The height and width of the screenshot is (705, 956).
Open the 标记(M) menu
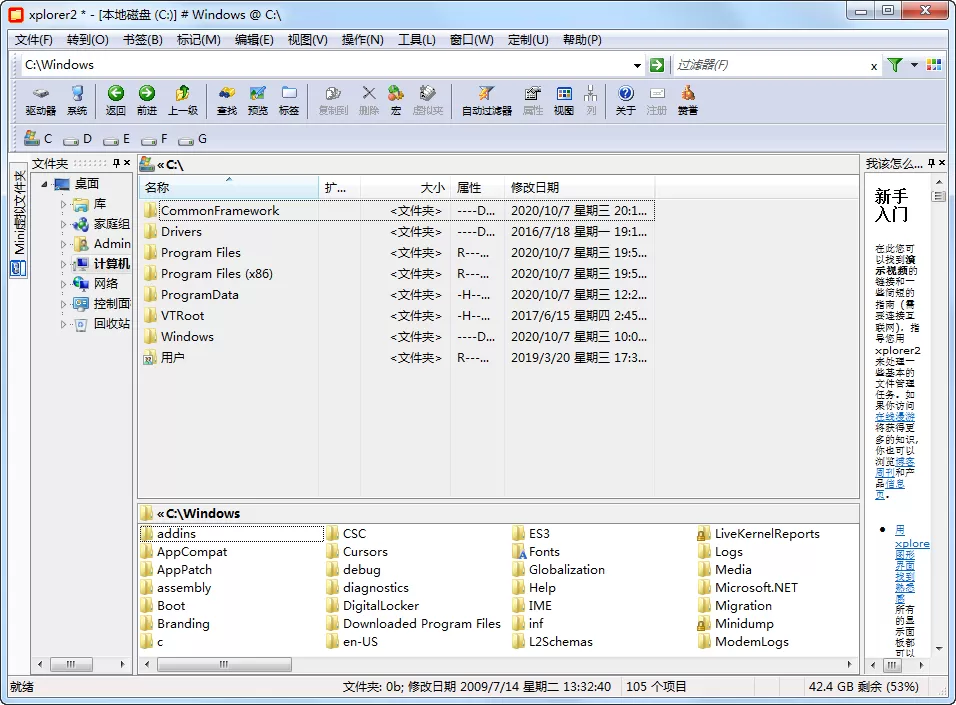coord(198,40)
